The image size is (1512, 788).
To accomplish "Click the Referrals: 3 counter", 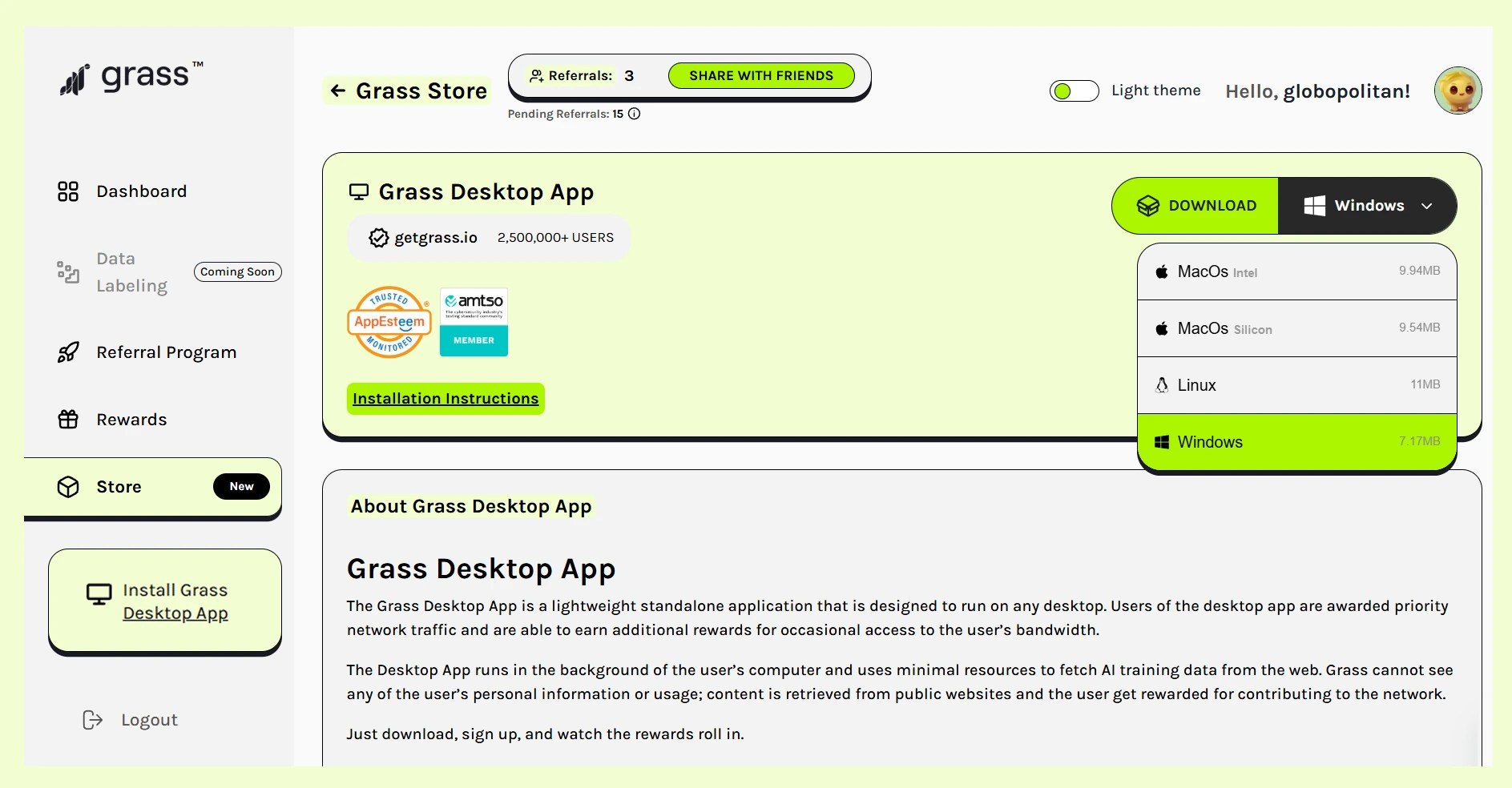I will 583,76.
